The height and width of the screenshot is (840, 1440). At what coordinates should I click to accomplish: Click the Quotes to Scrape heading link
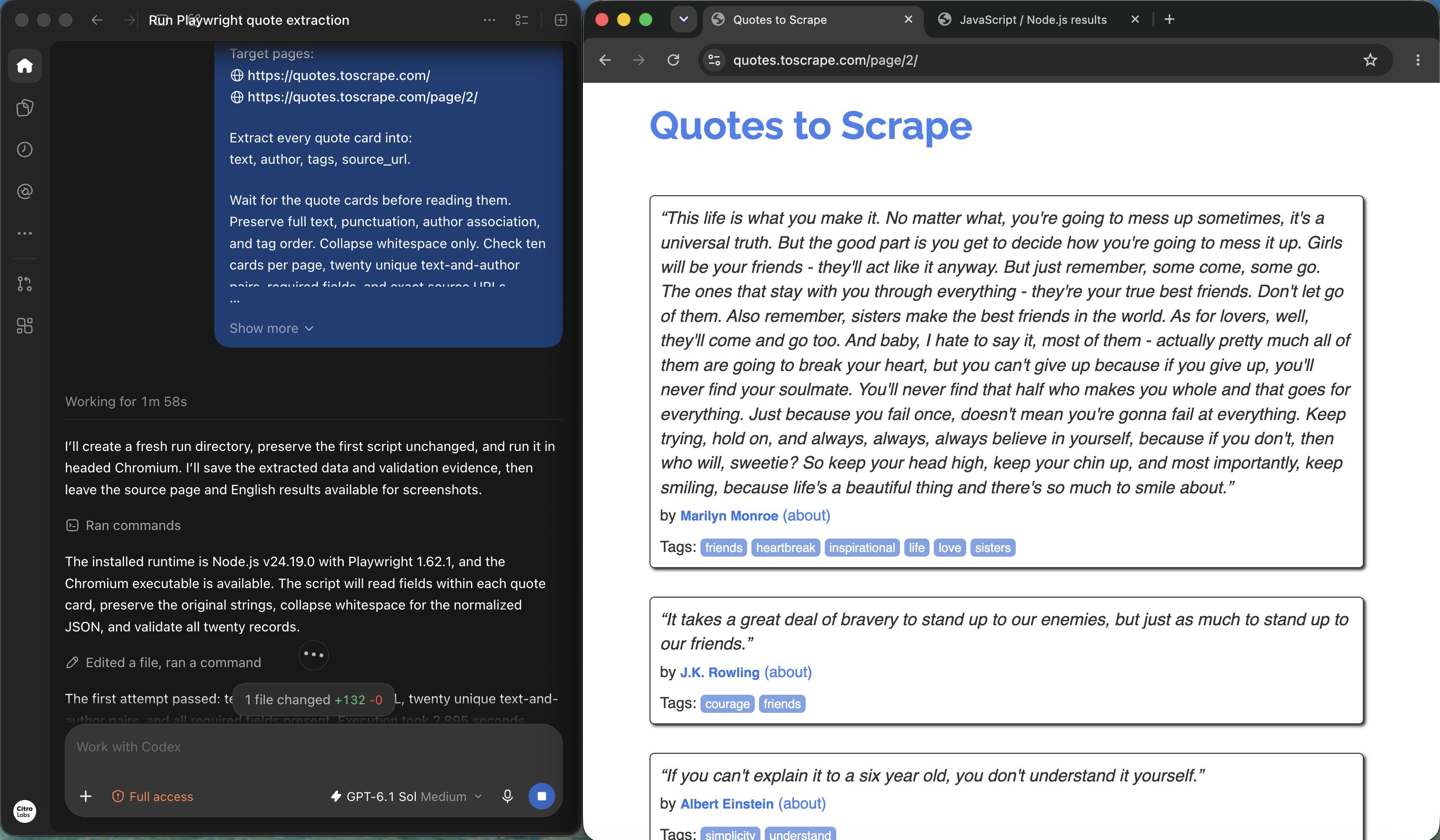tap(811, 126)
